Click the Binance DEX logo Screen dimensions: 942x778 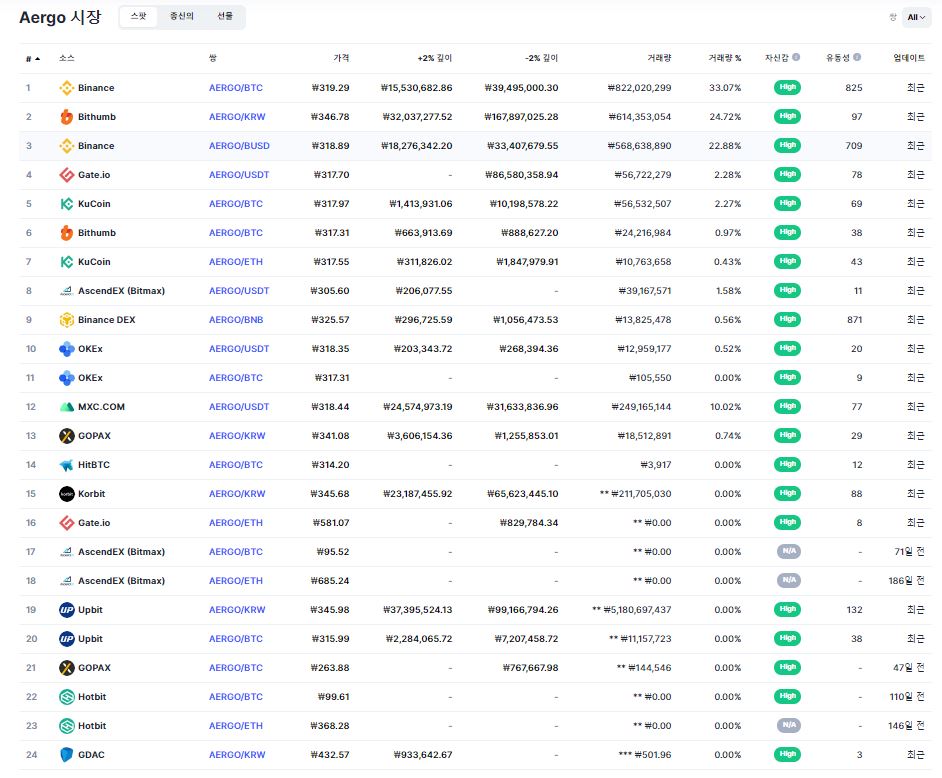pyautogui.click(x=67, y=320)
